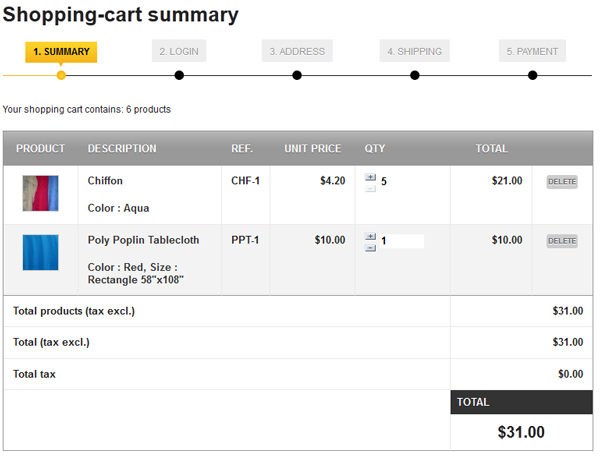Click the progress dot under Login
Screen dimensions: 600x456
point(179,75)
